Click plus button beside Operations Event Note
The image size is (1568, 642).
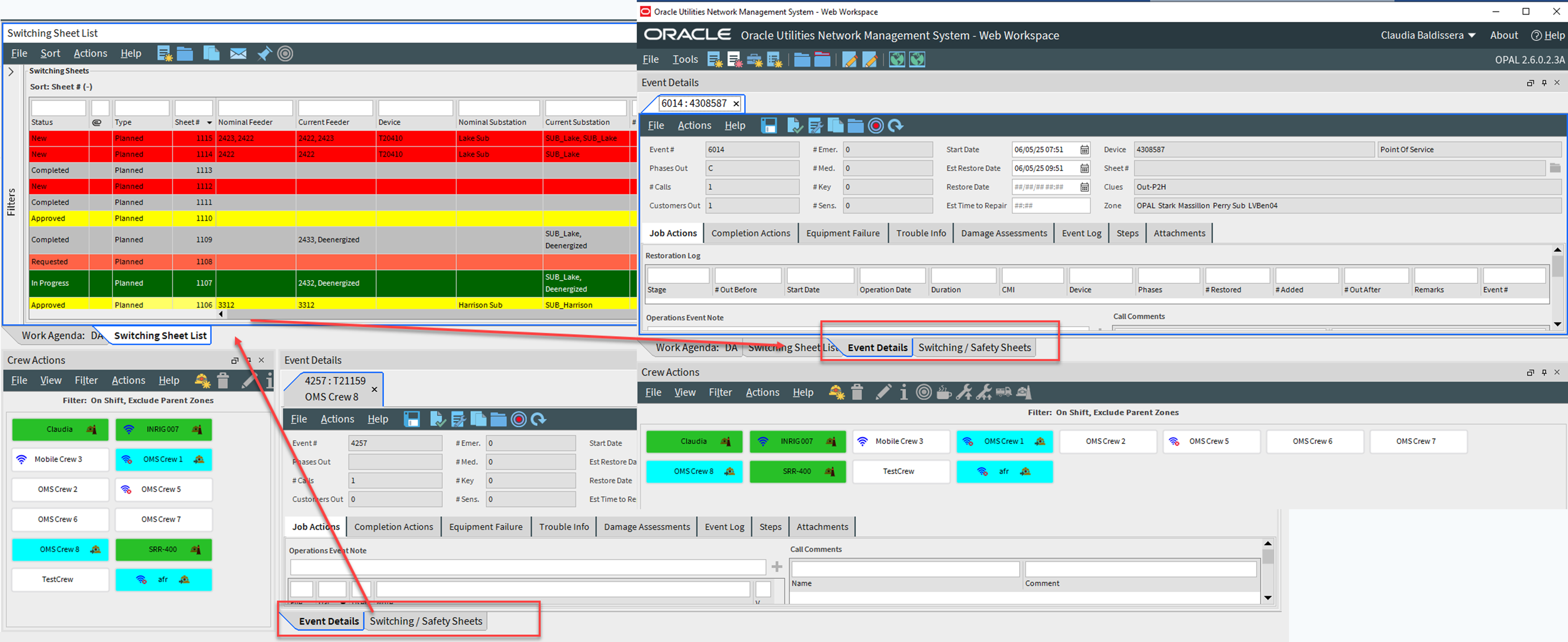(x=777, y=567)
